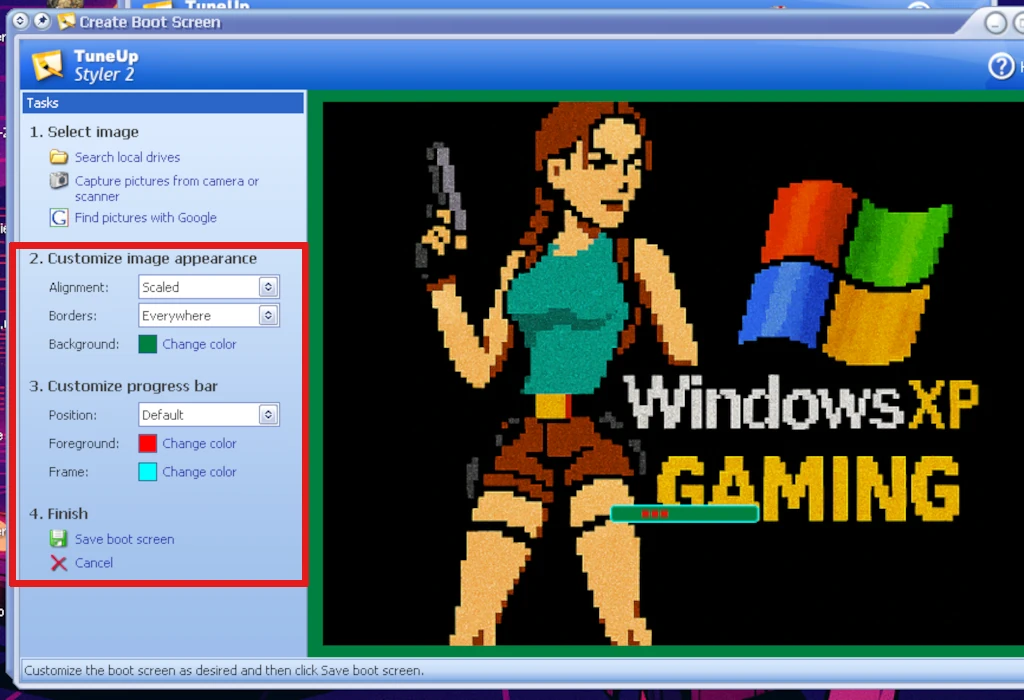Click the 'Borders:' label
The width and height of the screenshot is (1024, 700).
coord(72,316)
